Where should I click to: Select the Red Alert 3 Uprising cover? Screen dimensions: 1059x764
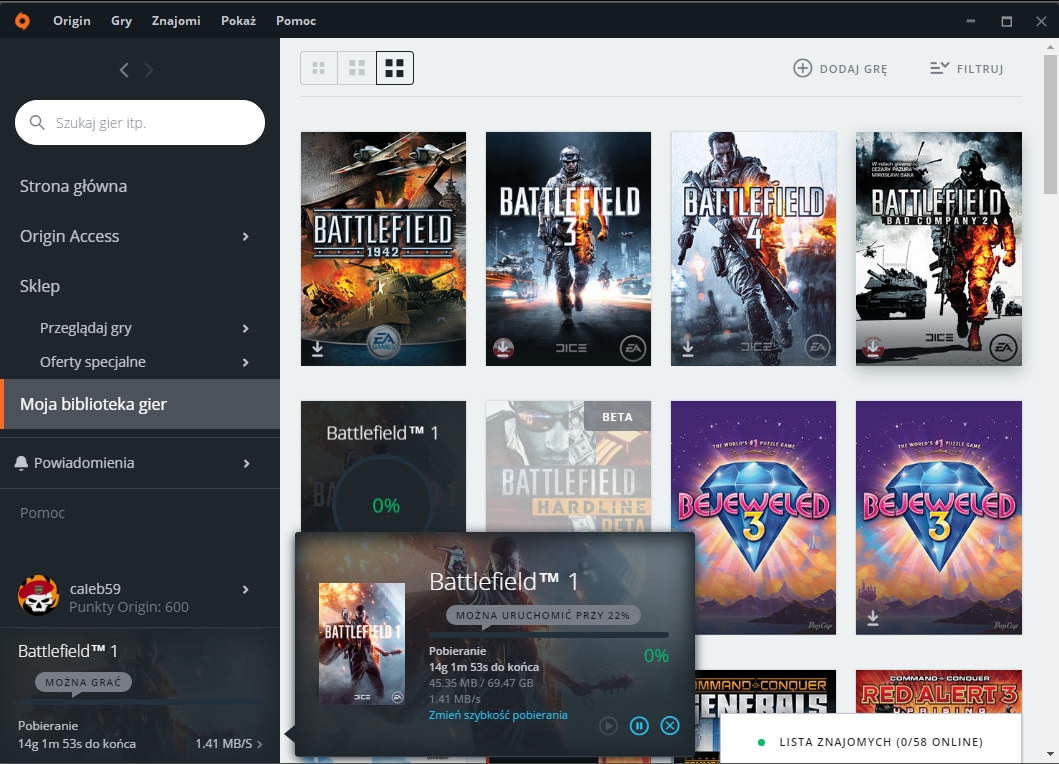click(939, 691)
